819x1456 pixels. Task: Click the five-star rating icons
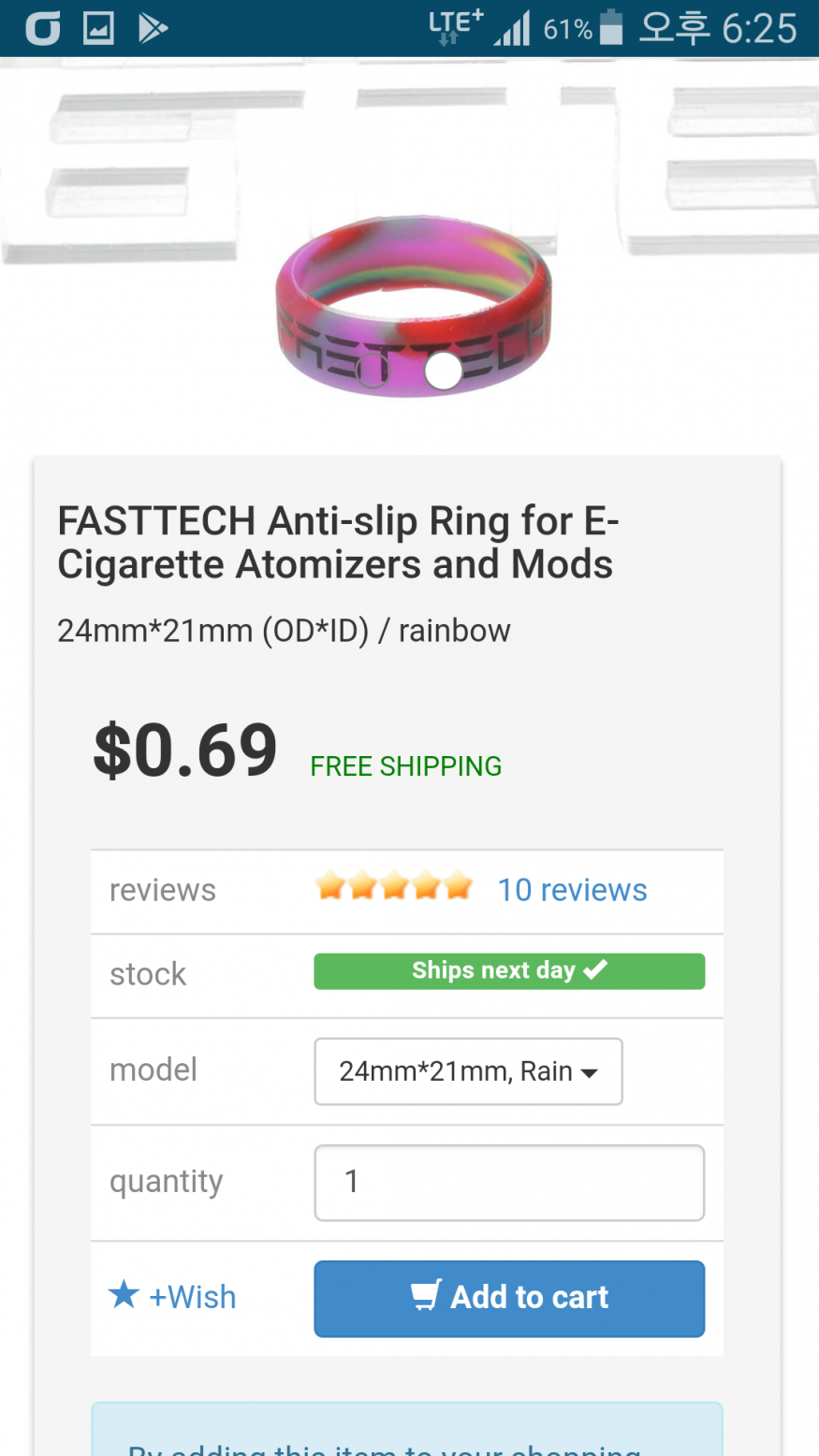tap(394, 885)
